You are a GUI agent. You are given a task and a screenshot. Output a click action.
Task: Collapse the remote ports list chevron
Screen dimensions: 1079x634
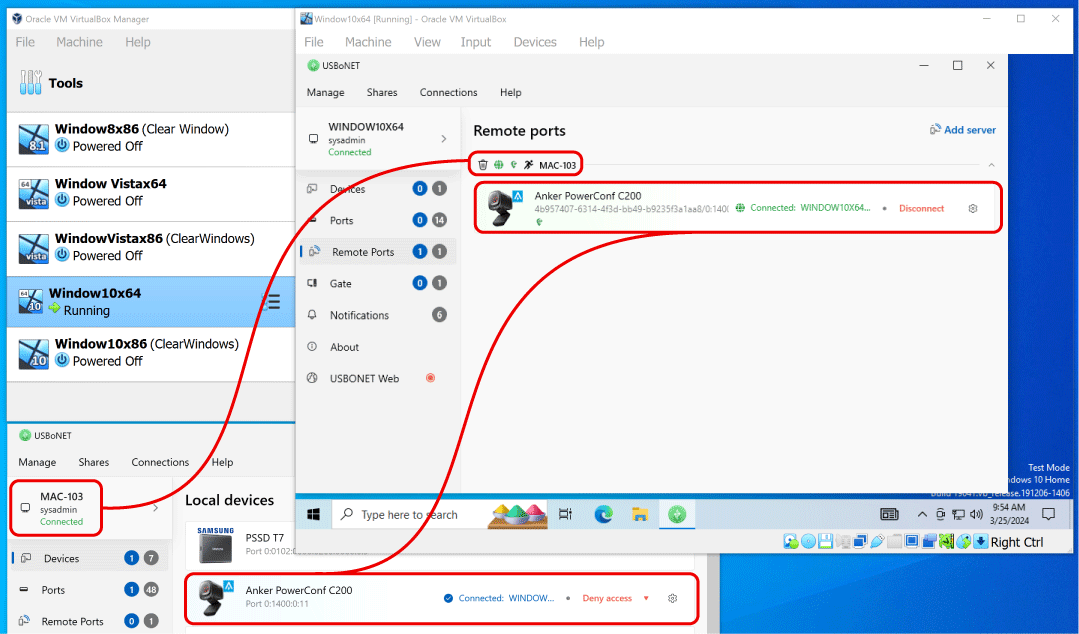[x=992, y=163]
